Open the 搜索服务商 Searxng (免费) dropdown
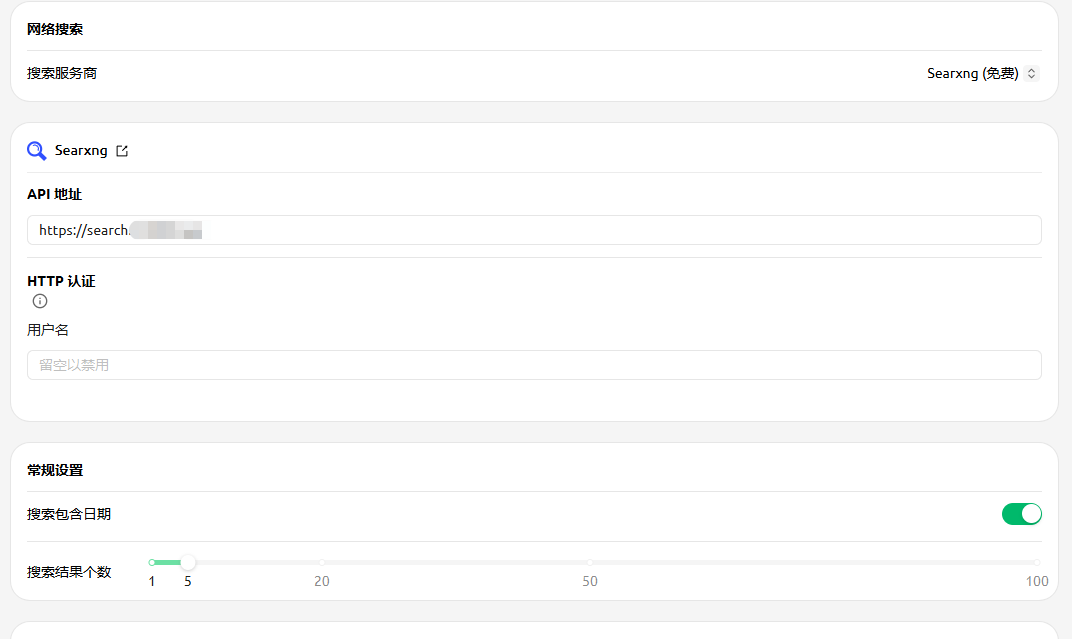Image resolution: width=1072 pixels, height=639 pixels. tap(982, 73)
